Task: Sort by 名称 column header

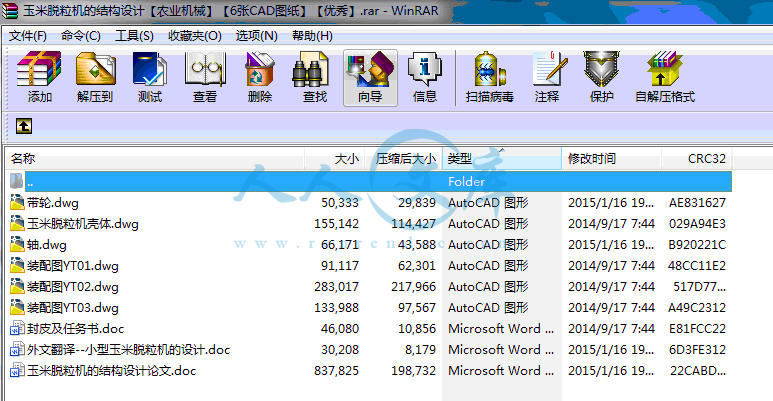Action: coord(155,158)
